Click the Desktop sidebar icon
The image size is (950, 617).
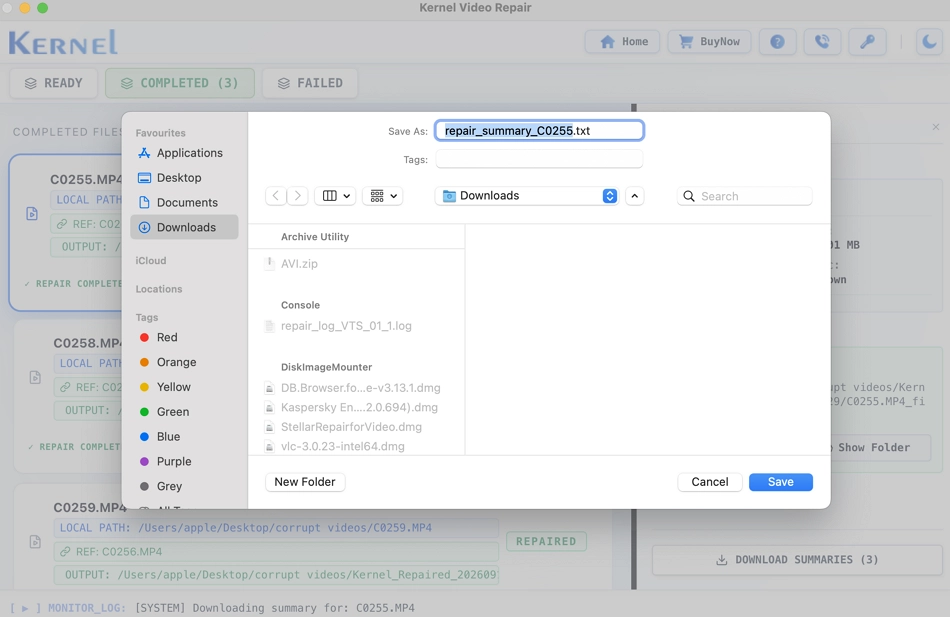(144, 178)
